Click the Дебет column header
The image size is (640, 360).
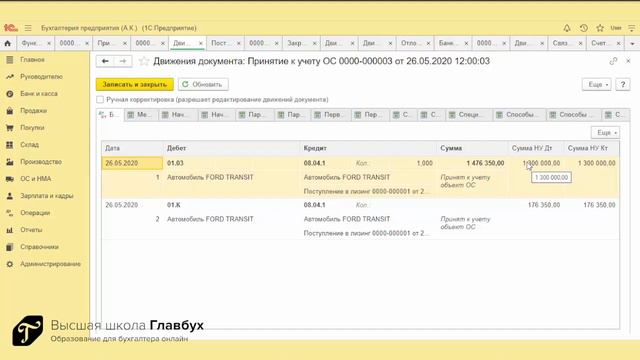[x=231, y=148]
